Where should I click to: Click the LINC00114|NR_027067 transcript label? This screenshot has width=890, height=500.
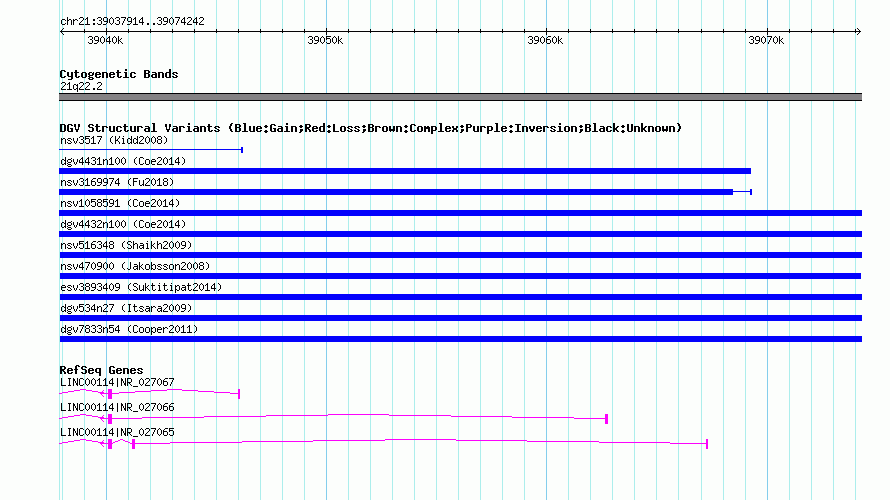pos(117,383)
